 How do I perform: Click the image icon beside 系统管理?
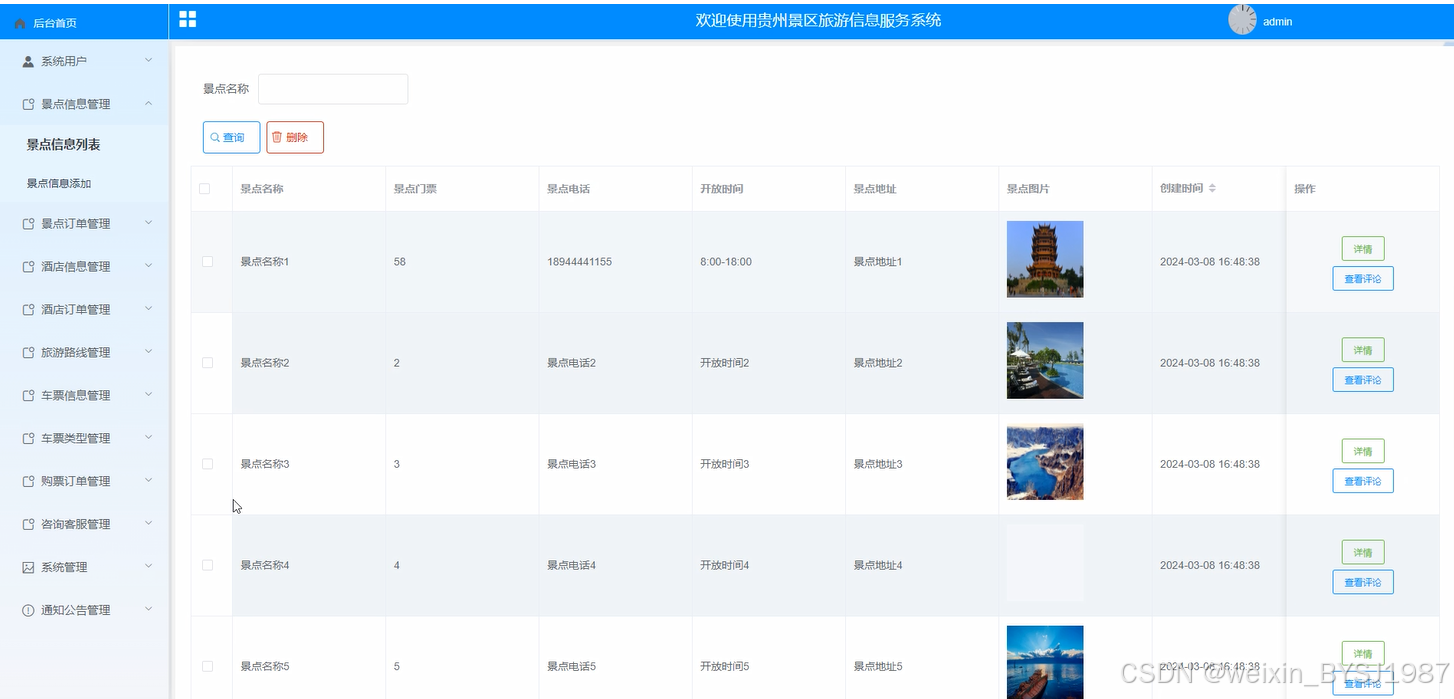[28, 568]
